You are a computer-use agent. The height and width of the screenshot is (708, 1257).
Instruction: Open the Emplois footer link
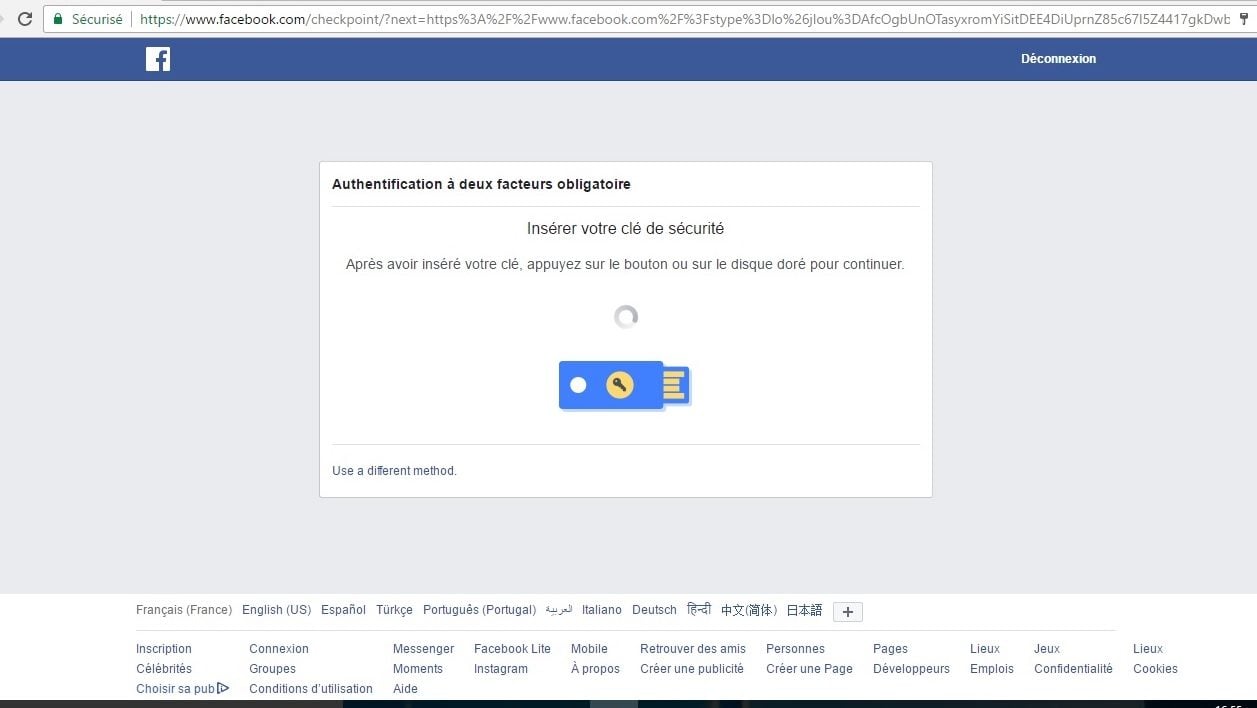click(992, 669)
